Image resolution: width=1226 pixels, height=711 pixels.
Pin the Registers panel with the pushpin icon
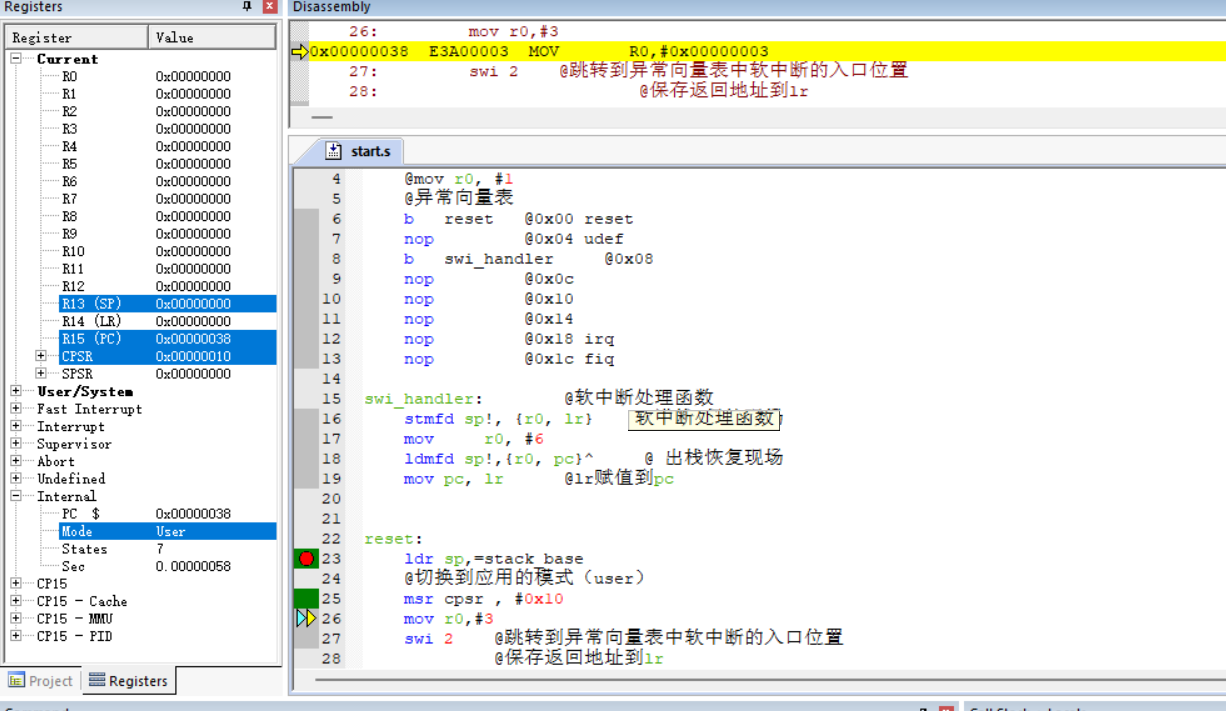[x=248, y=7]
